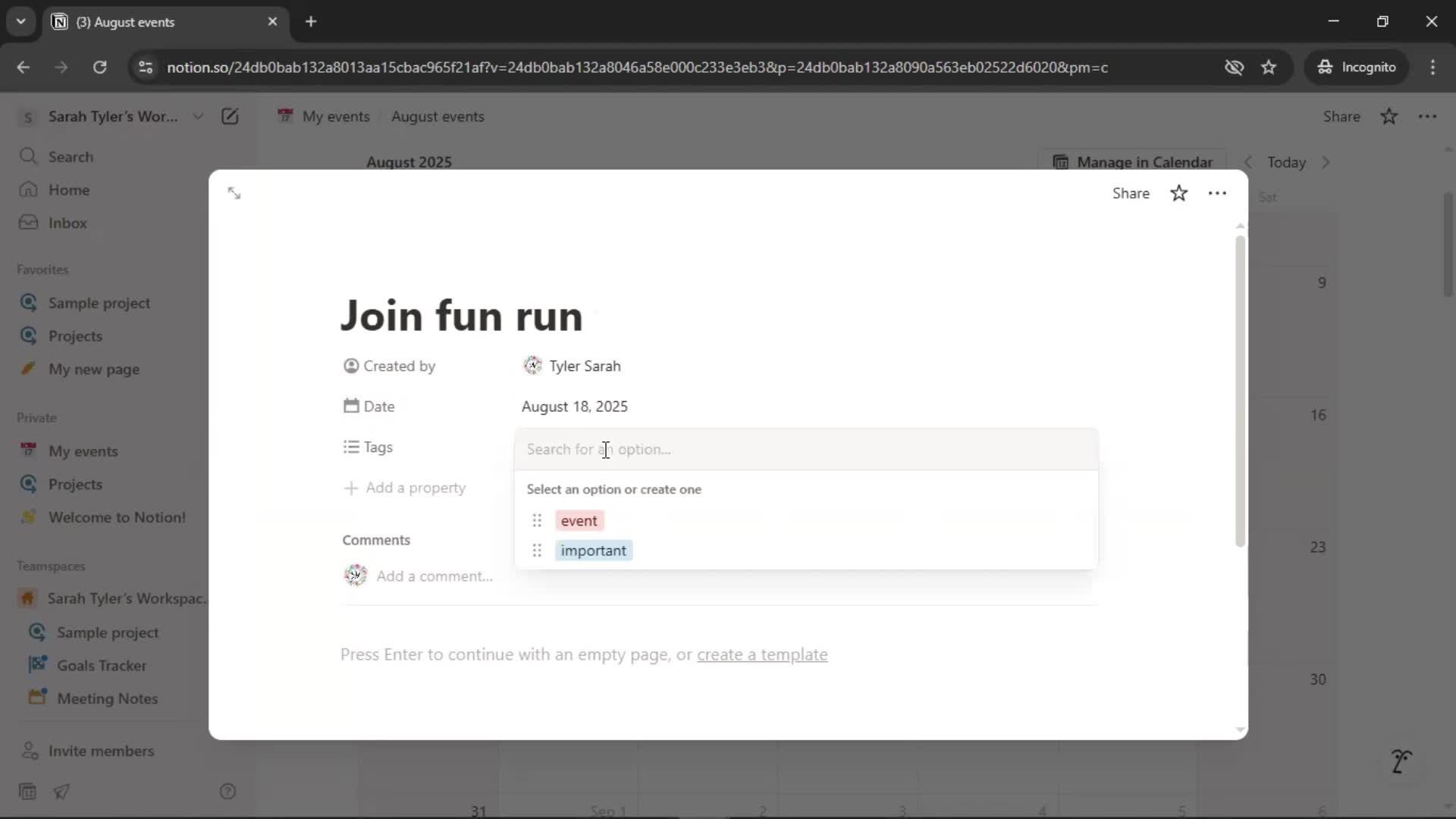Click the Add a comment field
This screenshot has width=1456, height=819.
coord(435,576)
